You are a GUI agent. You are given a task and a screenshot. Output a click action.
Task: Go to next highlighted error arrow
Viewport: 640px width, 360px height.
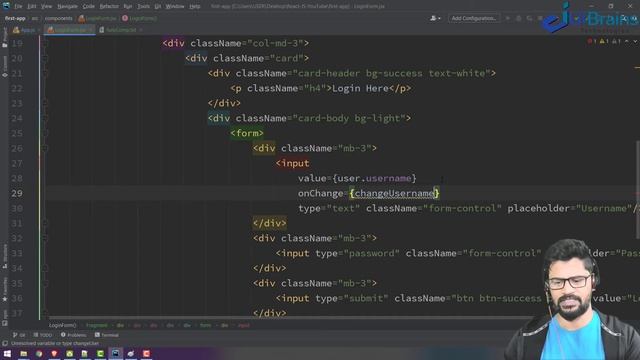[635, 41]
